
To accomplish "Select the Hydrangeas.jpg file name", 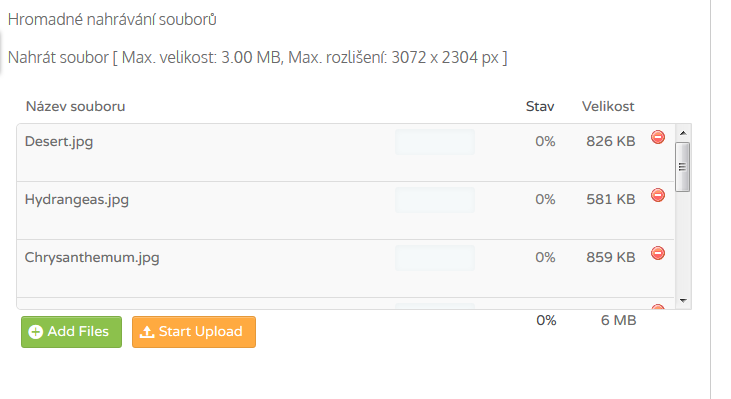I will point(77,200).
